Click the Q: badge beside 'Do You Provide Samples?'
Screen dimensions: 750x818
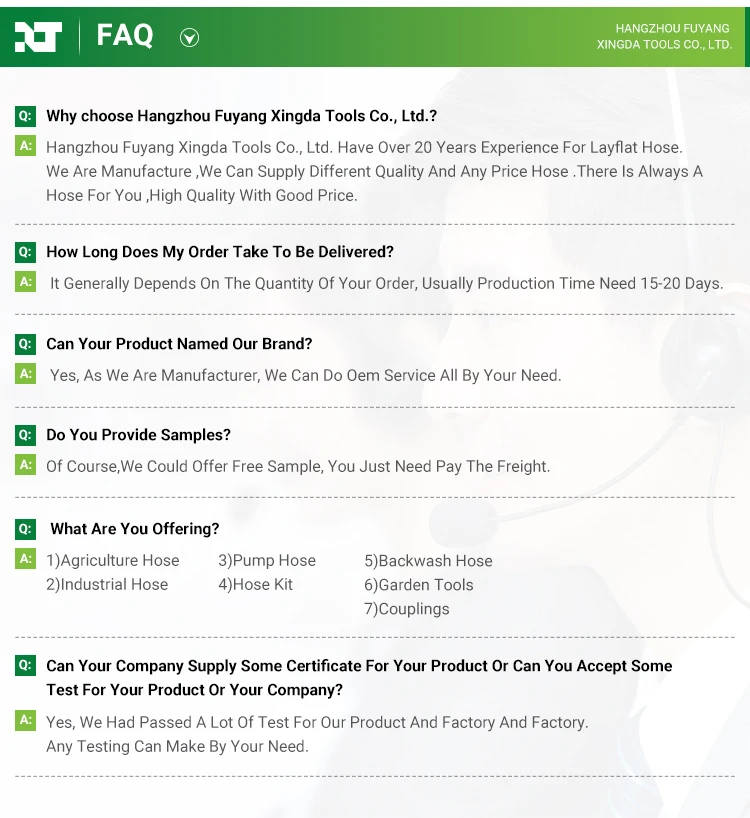[x=25, y=435]
